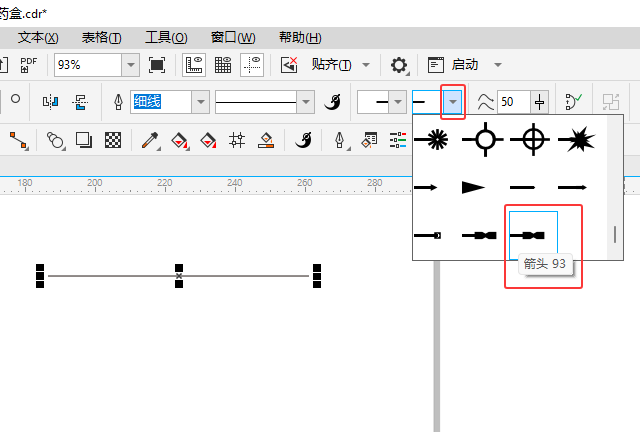Select the color eyedropper tool
The height and width of the screenshot is (432, 640).
click(150, 140)
